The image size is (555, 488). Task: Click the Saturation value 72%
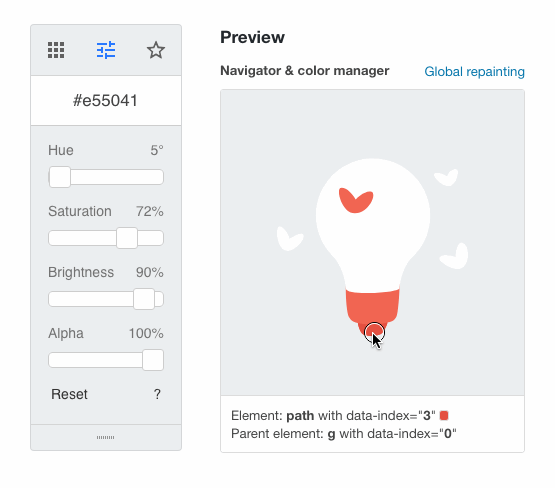pos(150,212)
